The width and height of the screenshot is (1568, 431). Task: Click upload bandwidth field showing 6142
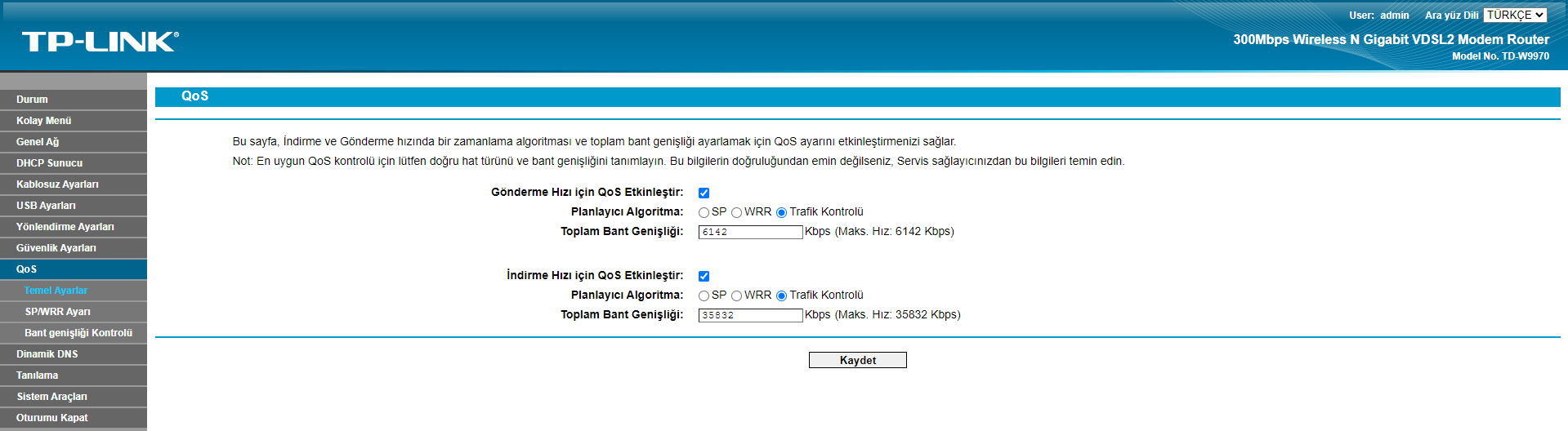(x=750, y=232)
